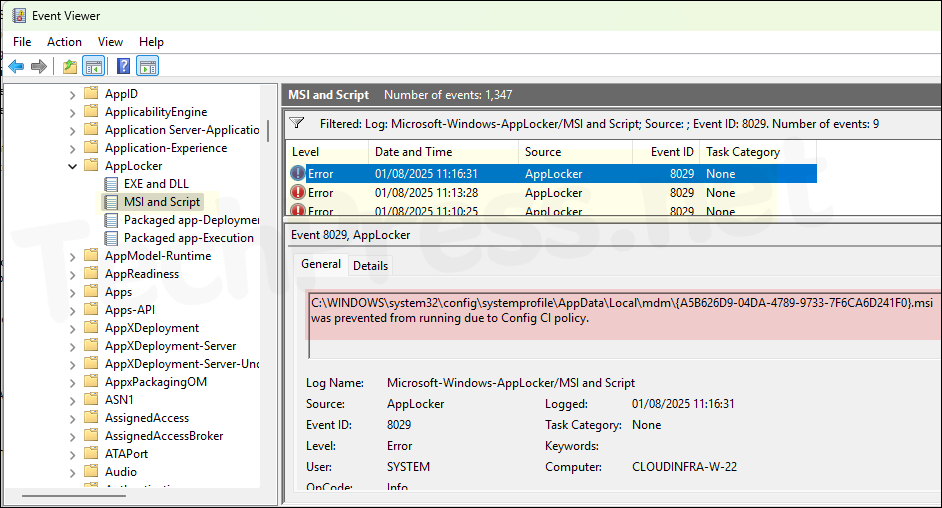
Task: Sort by Task Category column header
Action: [x=758, y=152]
